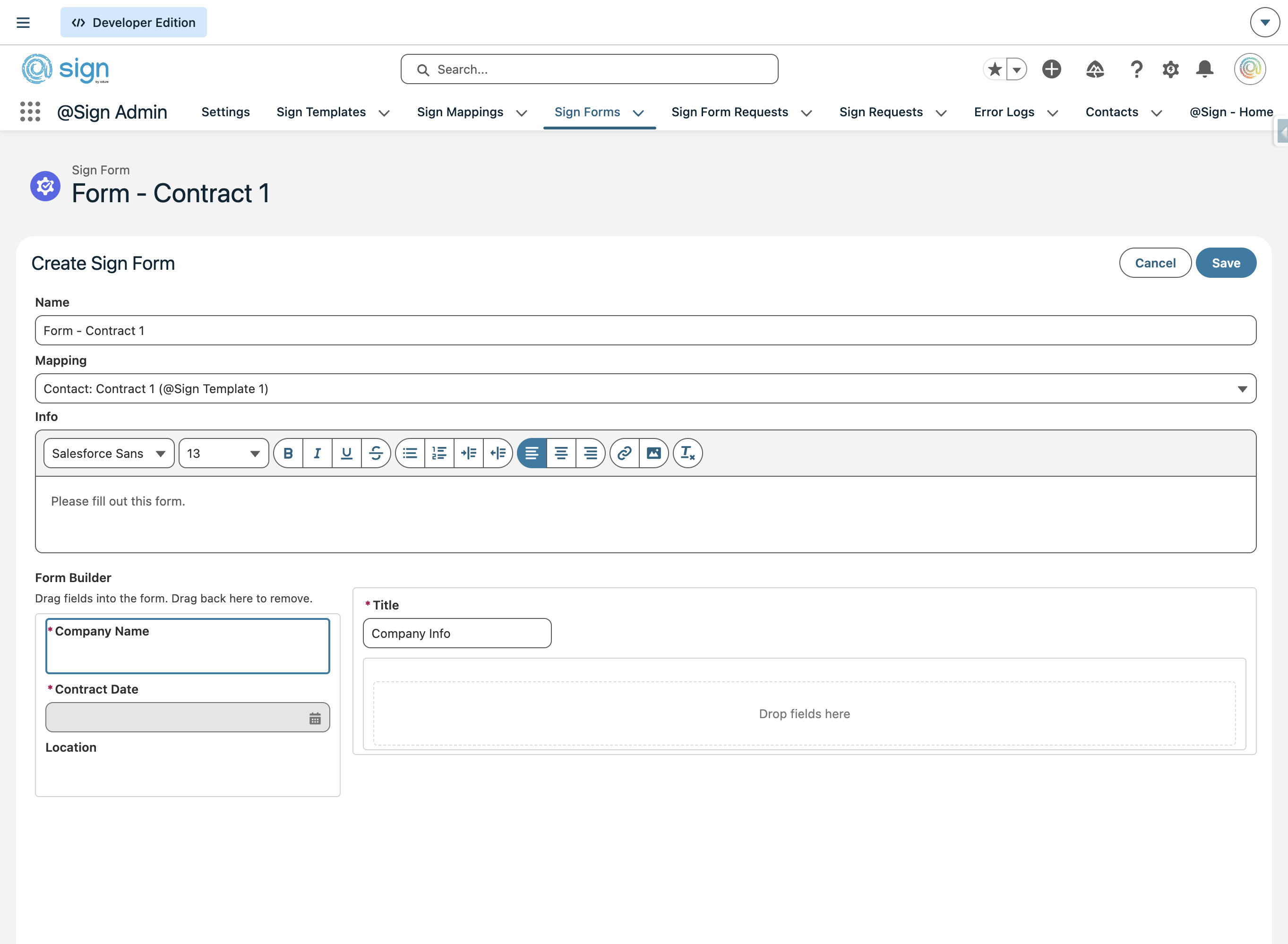
Task: Switch to Sign Form Requests tab
Action: click(x=729, y=112)
